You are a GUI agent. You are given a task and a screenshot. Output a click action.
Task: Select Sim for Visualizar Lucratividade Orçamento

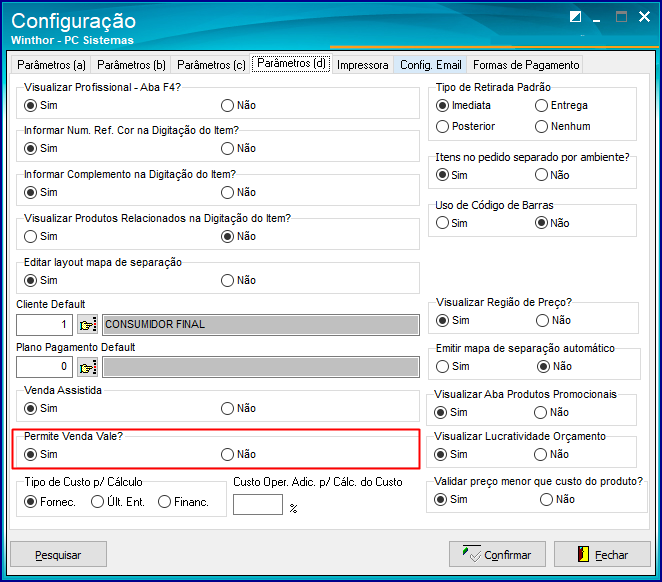pyautogui.click(x=450, y=455)
